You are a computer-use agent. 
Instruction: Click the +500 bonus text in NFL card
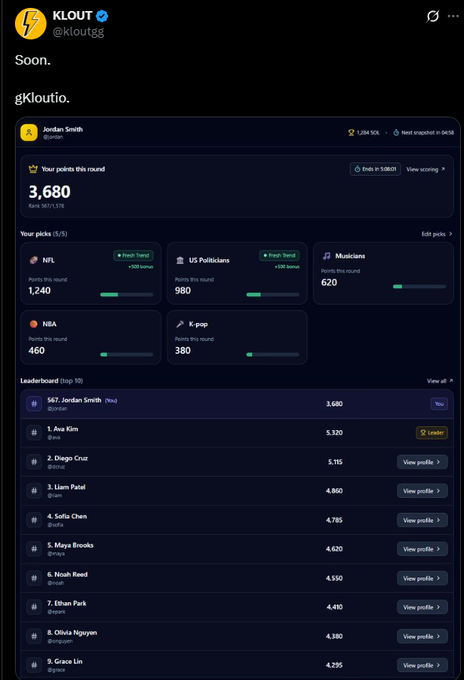[141, 267]
